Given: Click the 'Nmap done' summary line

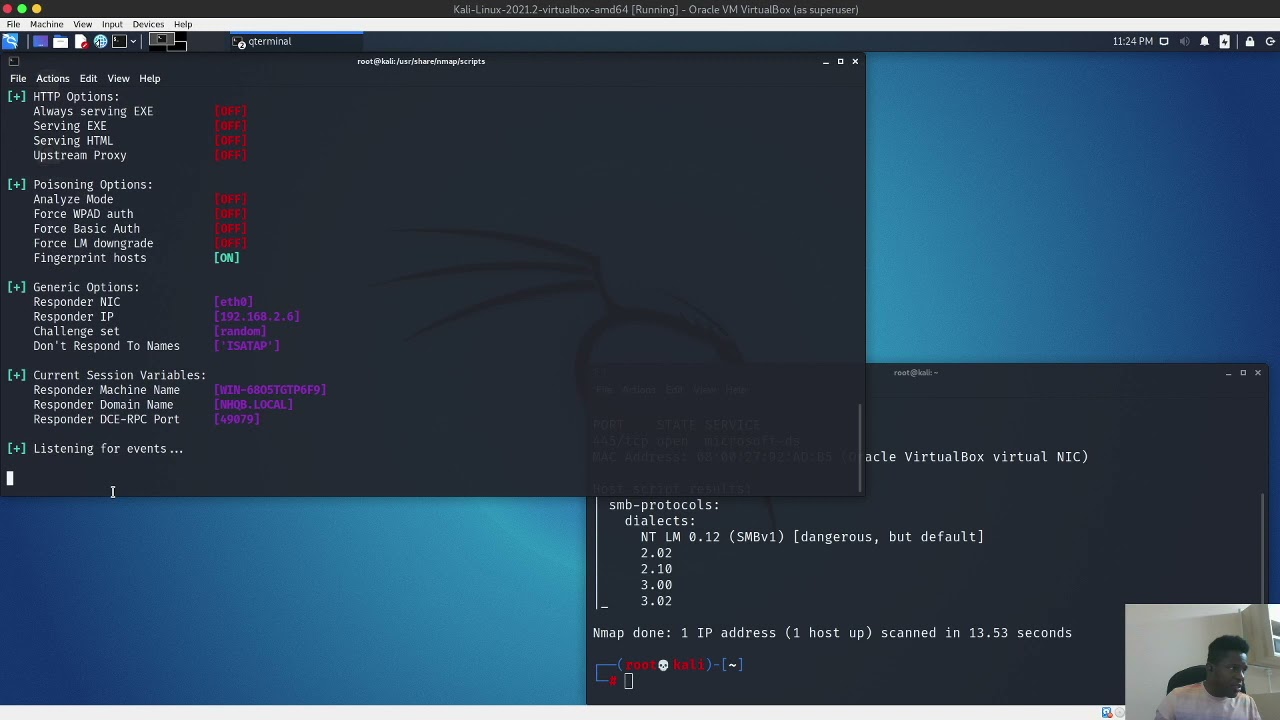Looking at the screenshot, I should (832, 633).
